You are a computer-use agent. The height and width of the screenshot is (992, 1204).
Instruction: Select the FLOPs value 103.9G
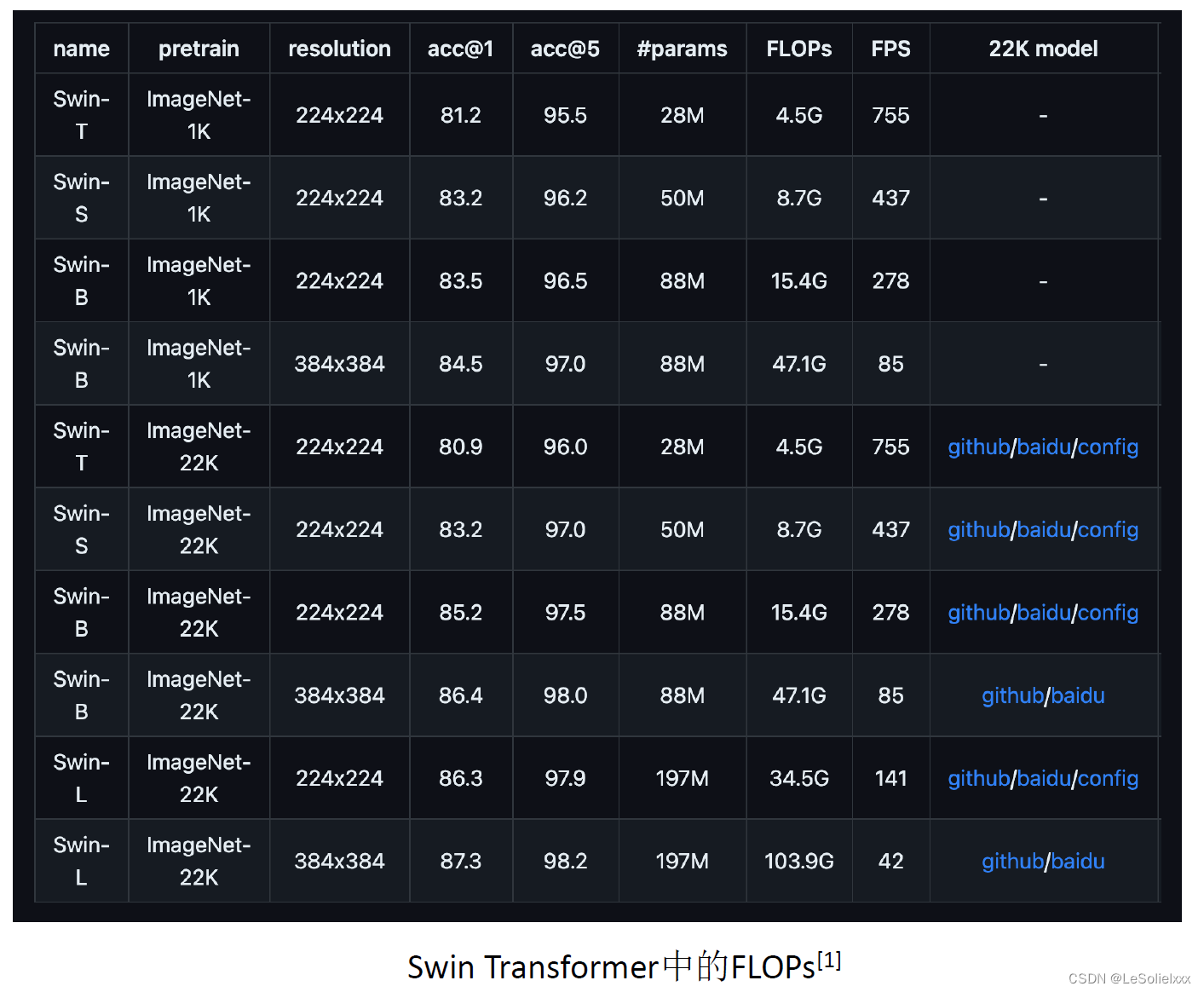tap(799, 861)
